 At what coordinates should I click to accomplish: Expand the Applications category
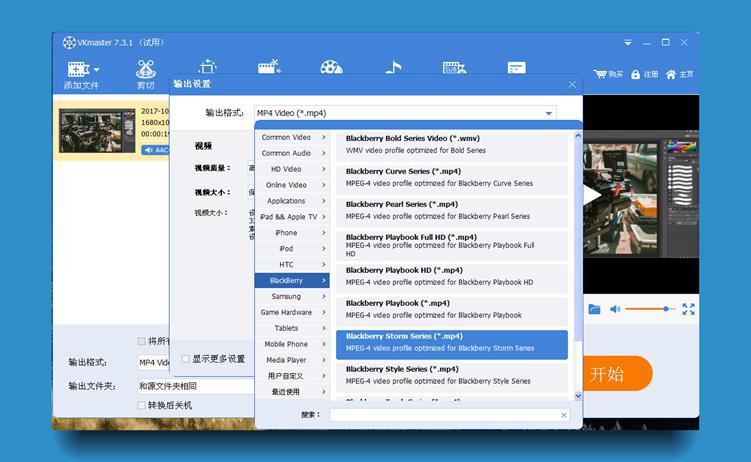(292, 201)
